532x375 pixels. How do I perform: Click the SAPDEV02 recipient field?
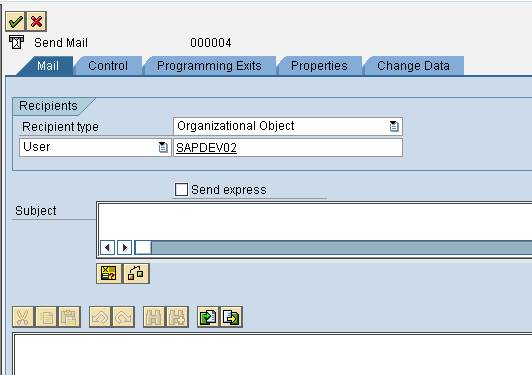(288, 148)
